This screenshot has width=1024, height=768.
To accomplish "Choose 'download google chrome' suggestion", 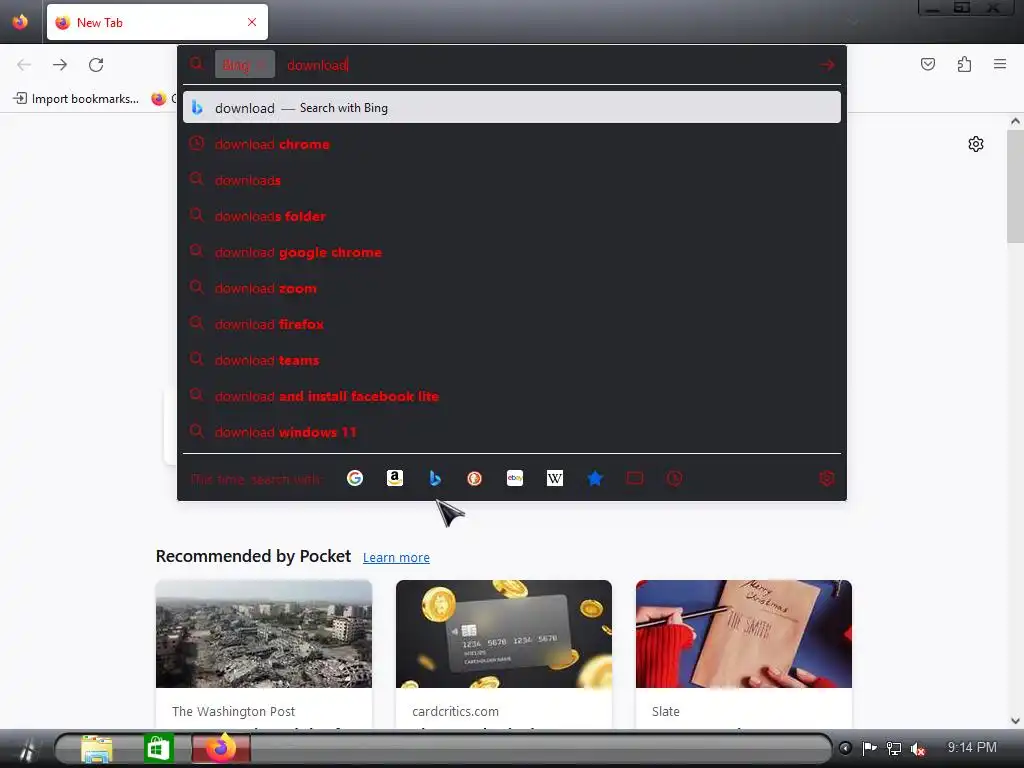I will coord(512,252).
